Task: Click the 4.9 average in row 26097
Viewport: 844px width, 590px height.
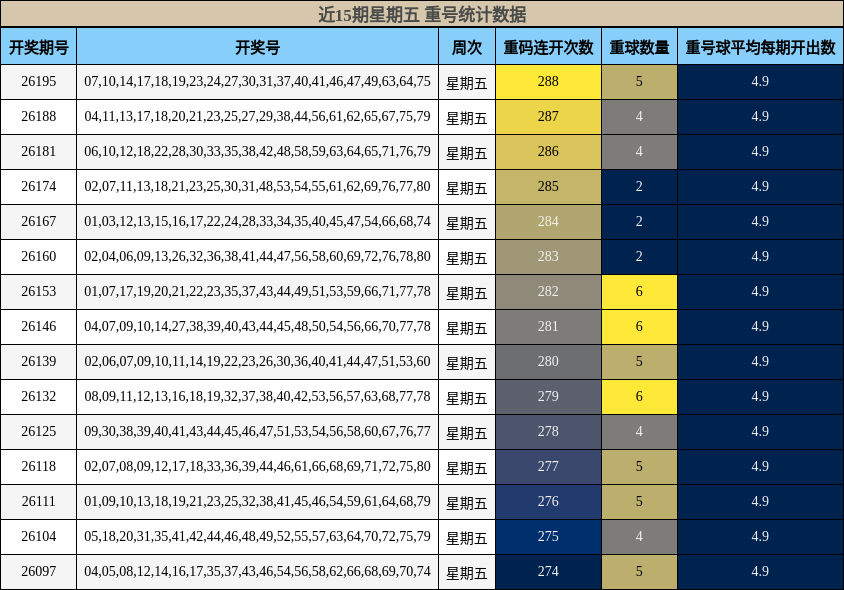Action: pyautogui.click(x=760, y=572)
